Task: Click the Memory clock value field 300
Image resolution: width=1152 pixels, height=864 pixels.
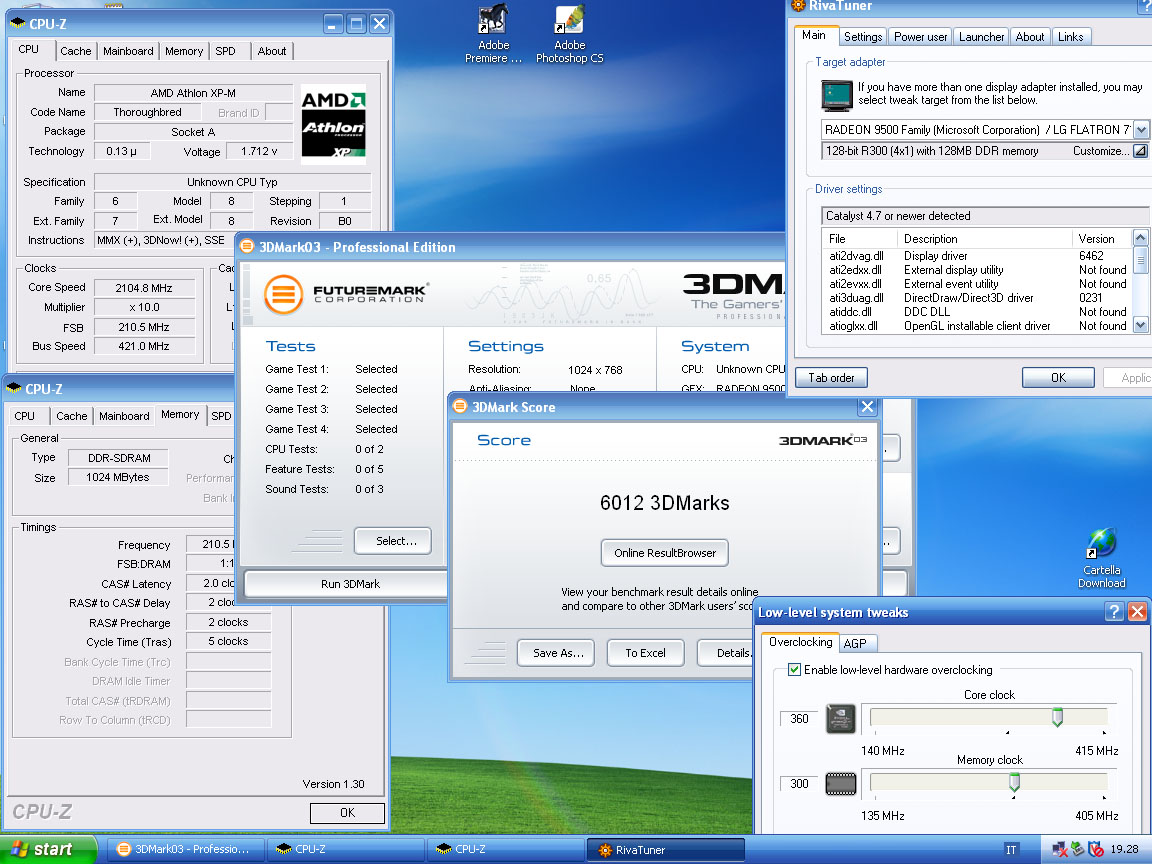Action: coord(799,784)
